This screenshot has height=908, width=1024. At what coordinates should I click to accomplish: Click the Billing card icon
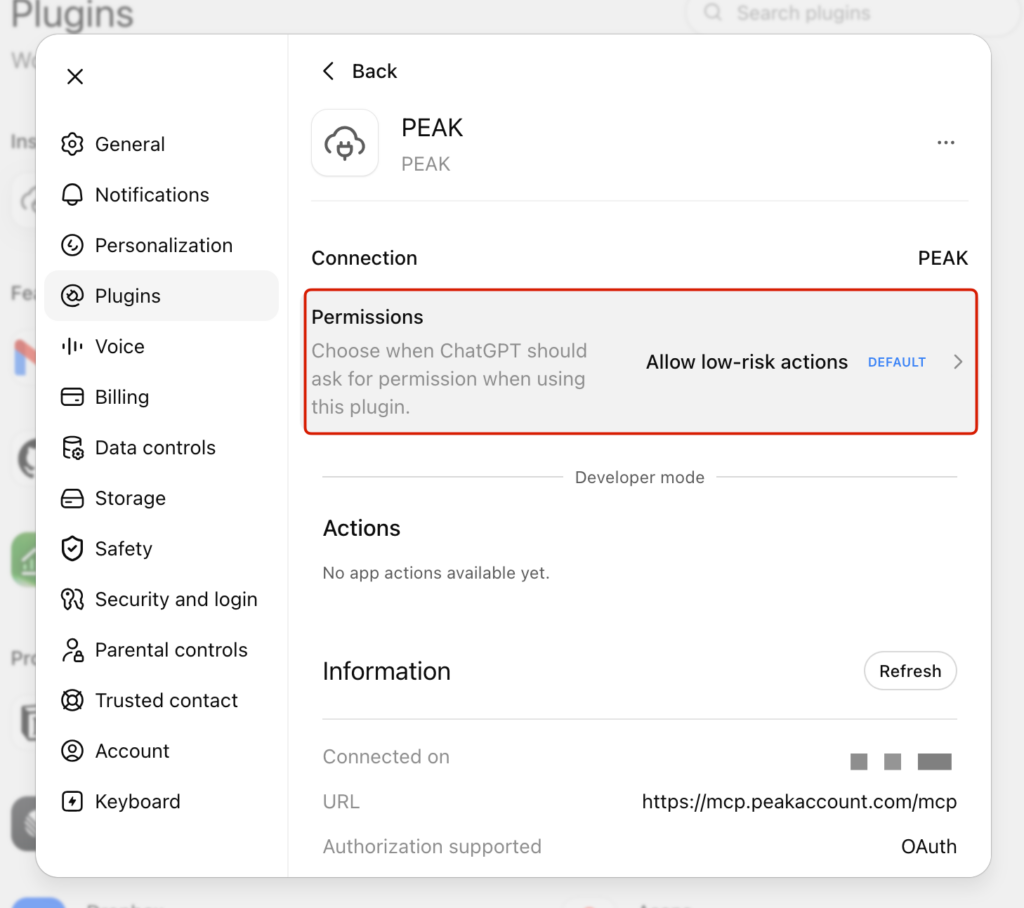point(72,397)
